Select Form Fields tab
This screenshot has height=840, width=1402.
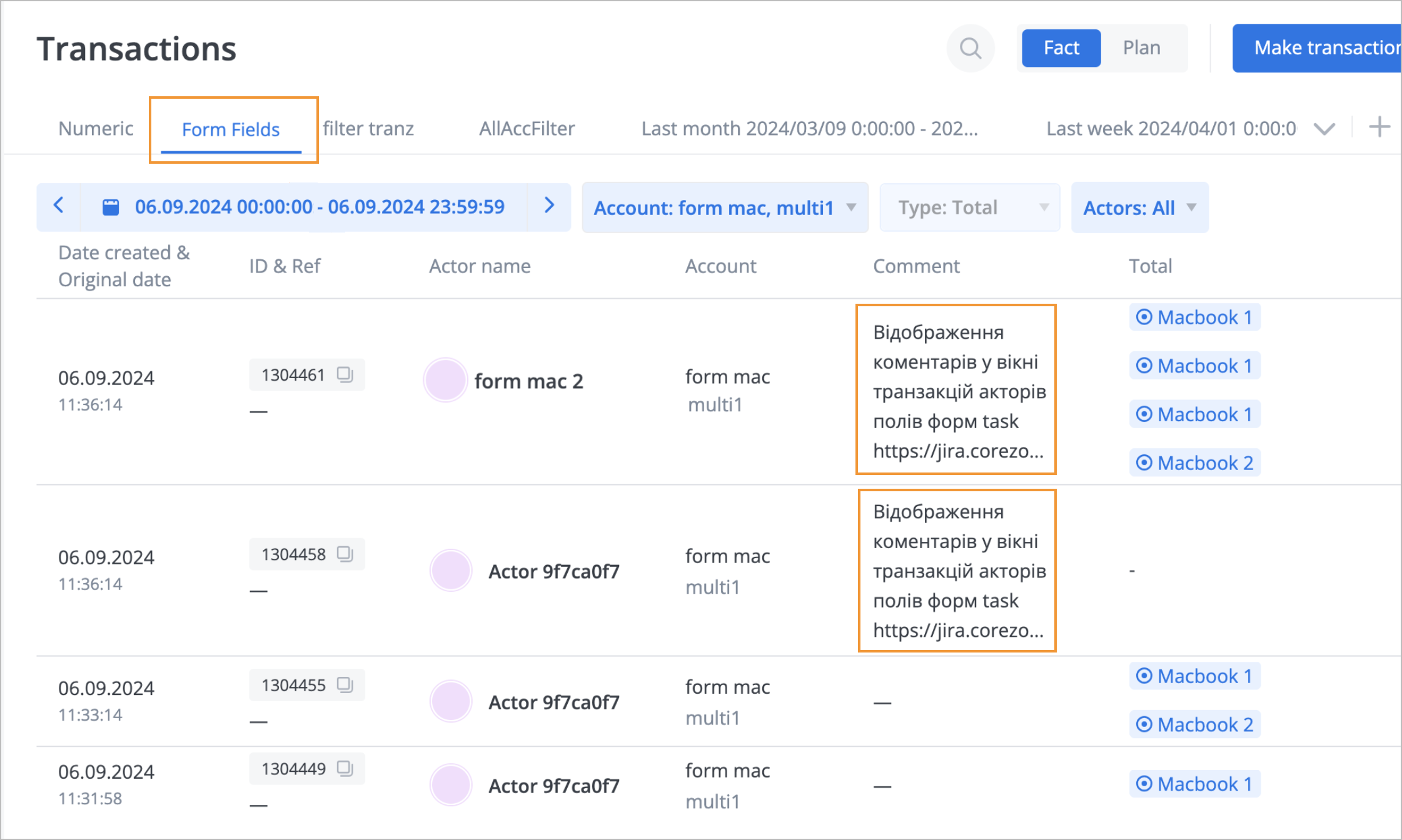click(231, 128)
